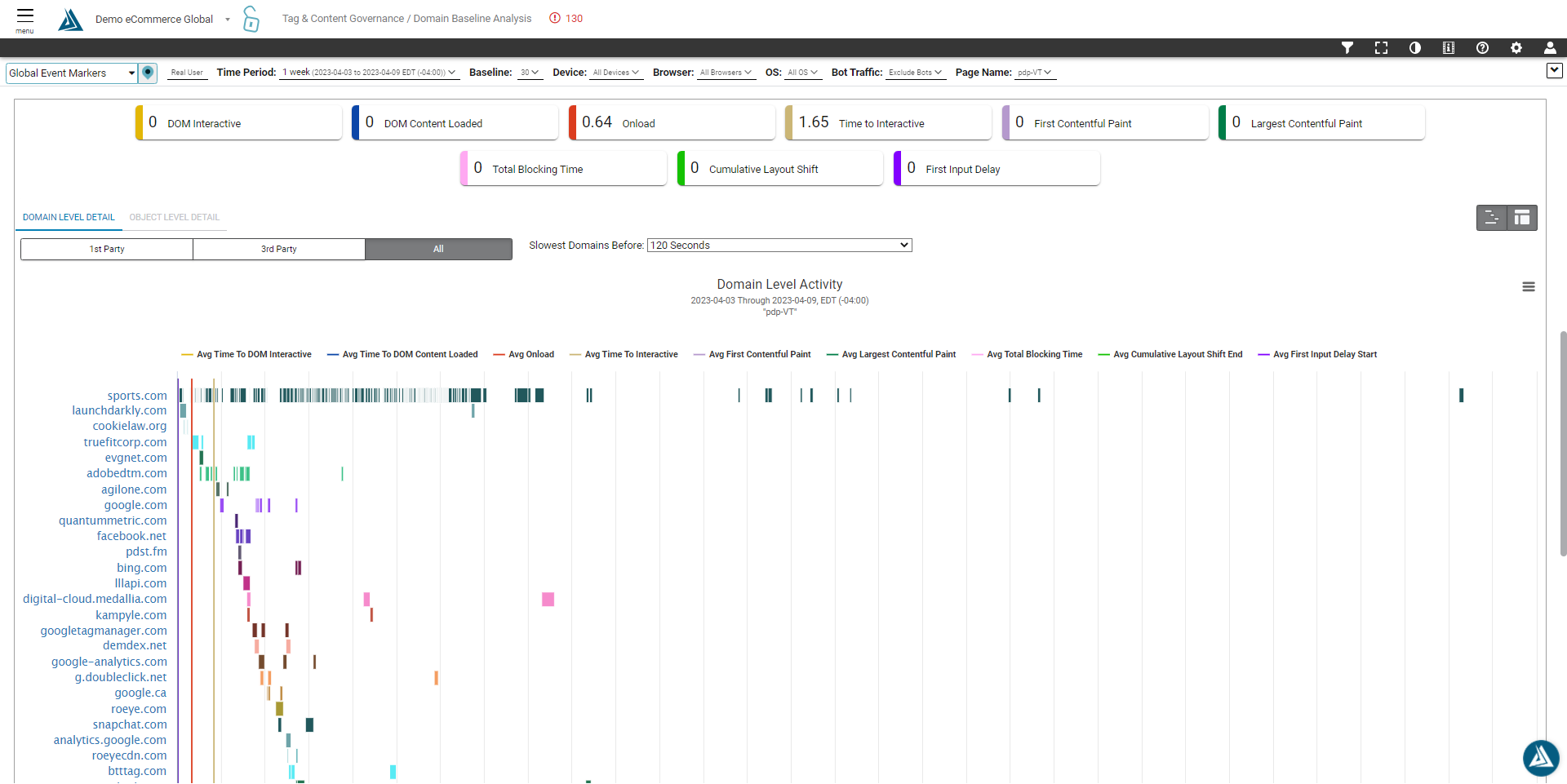
Task: Click the Total Blocking Time card
Action: [563, 169]
